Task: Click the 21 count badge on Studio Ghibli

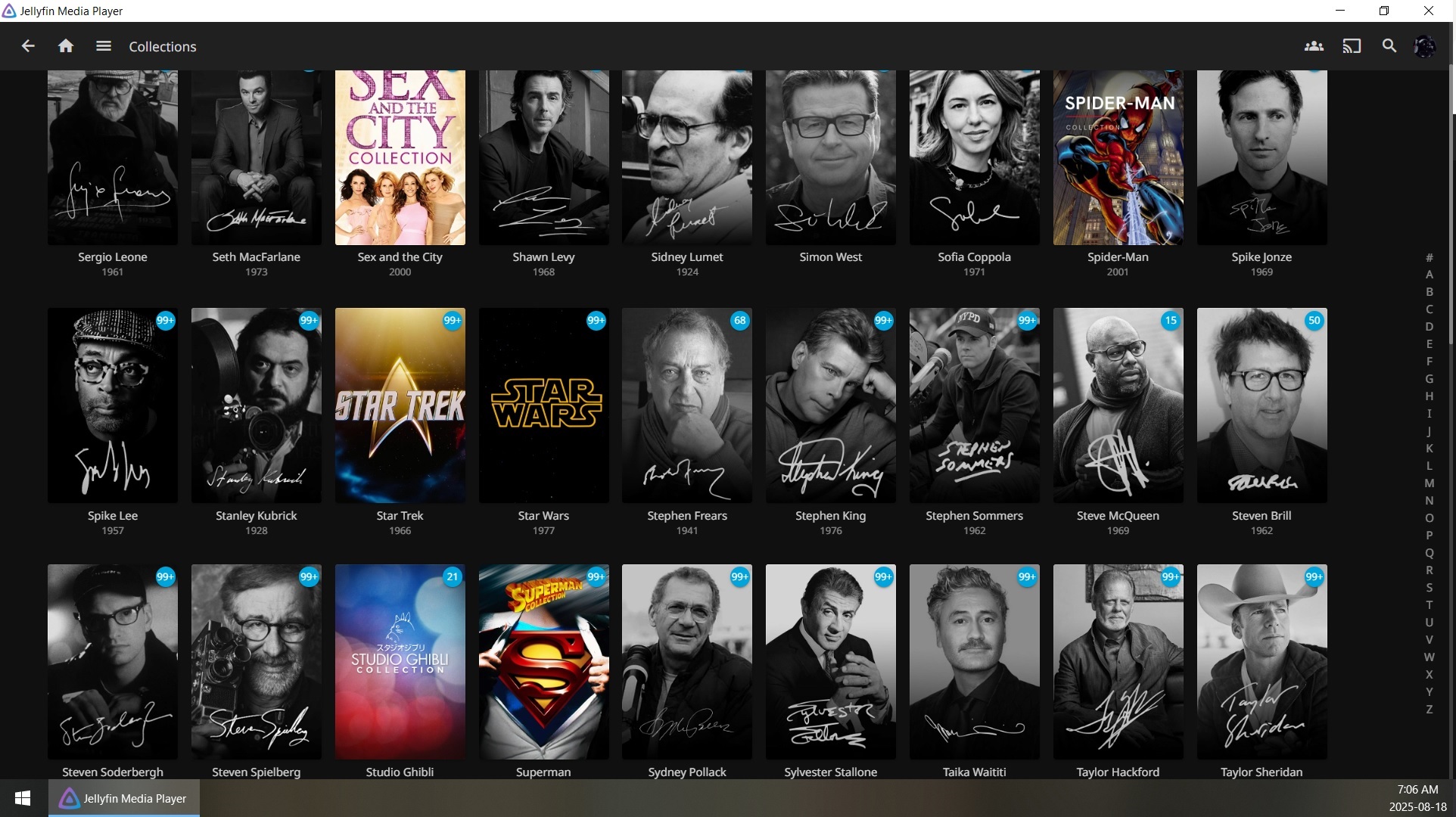Action: (x=453, y=576)
